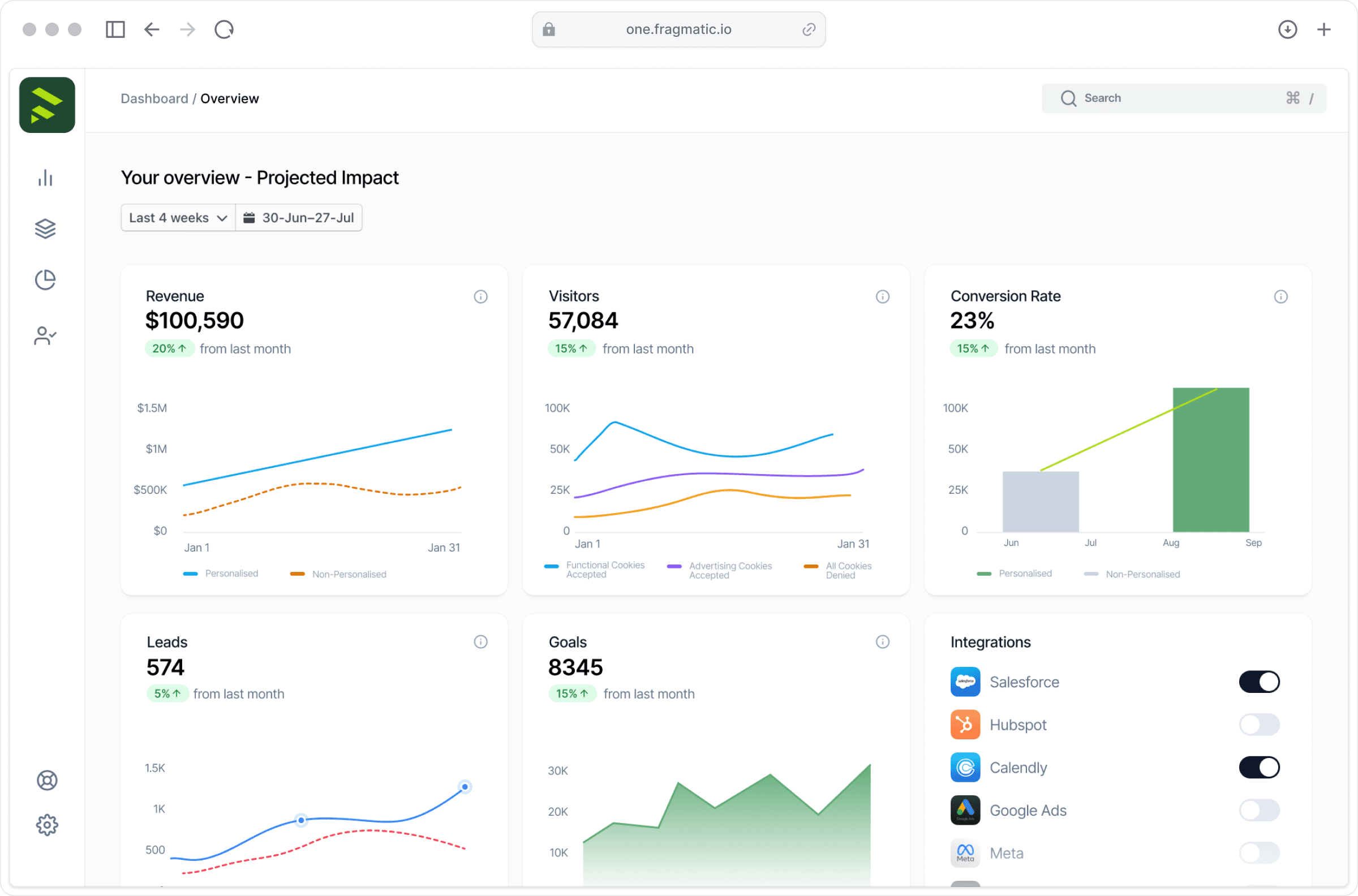Click the Salesforce integration logo

pos(965,681)
